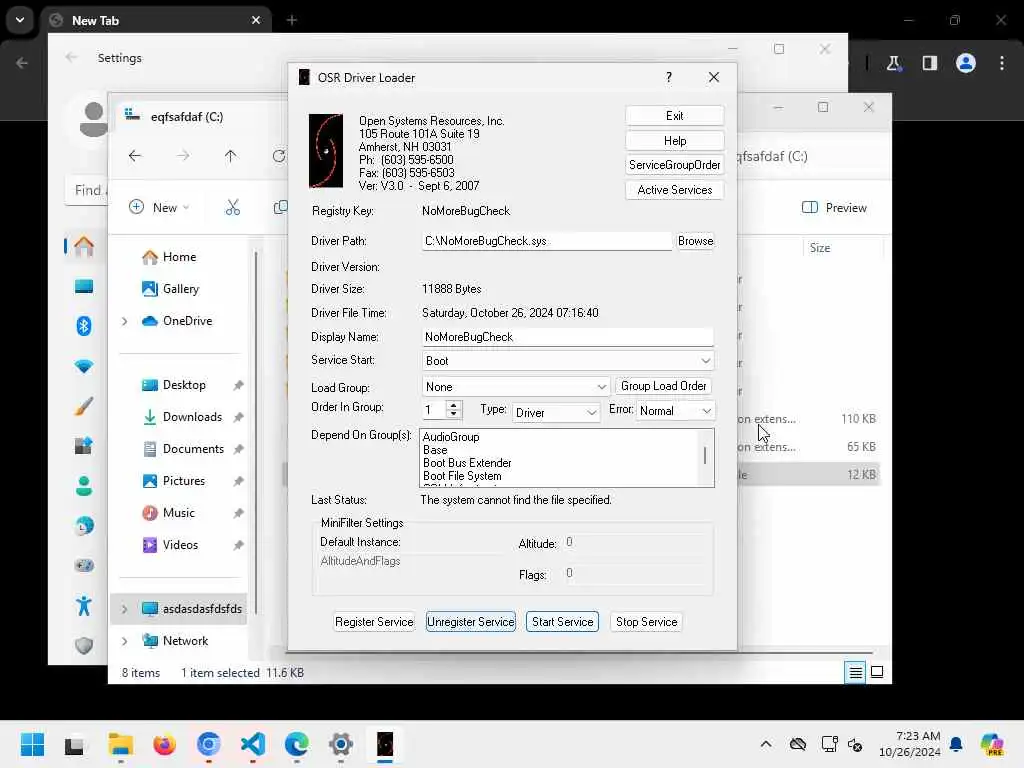Expand the Network tree node
Viewport: 1024px width, 768px height.
tap(125, 641)
